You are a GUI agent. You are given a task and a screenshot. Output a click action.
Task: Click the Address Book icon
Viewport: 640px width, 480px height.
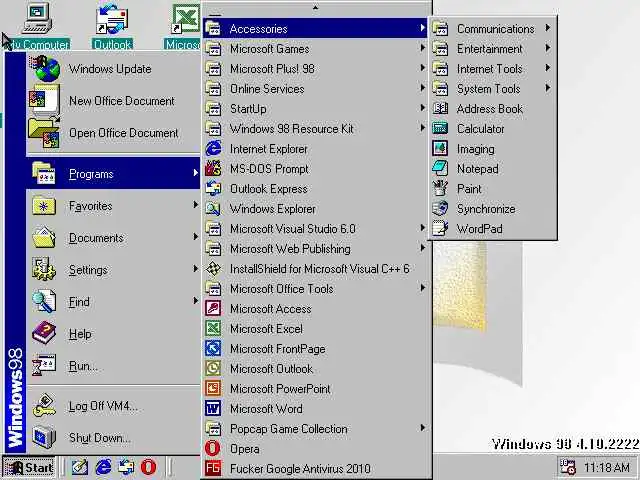440,109
